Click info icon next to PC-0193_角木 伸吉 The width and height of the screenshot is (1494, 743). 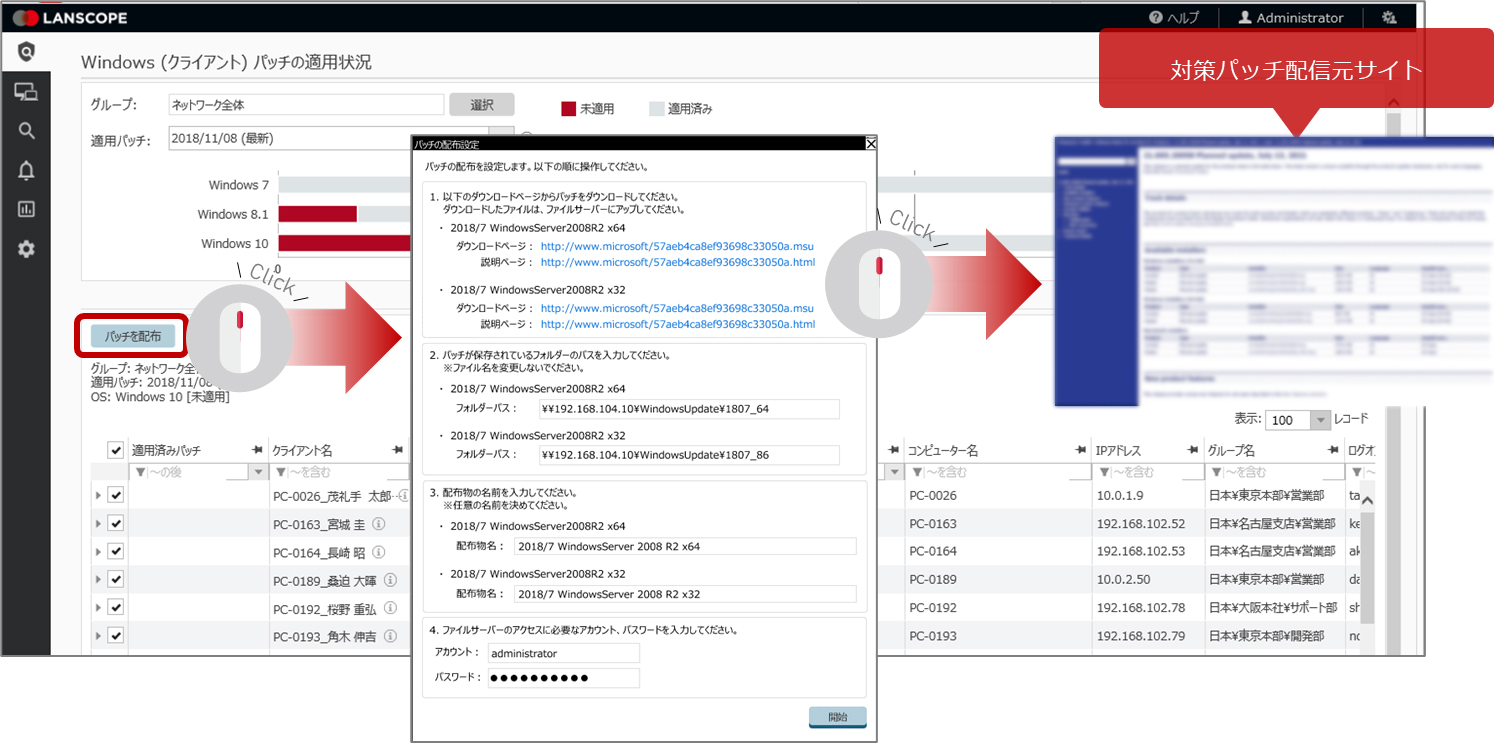point(392,635)
